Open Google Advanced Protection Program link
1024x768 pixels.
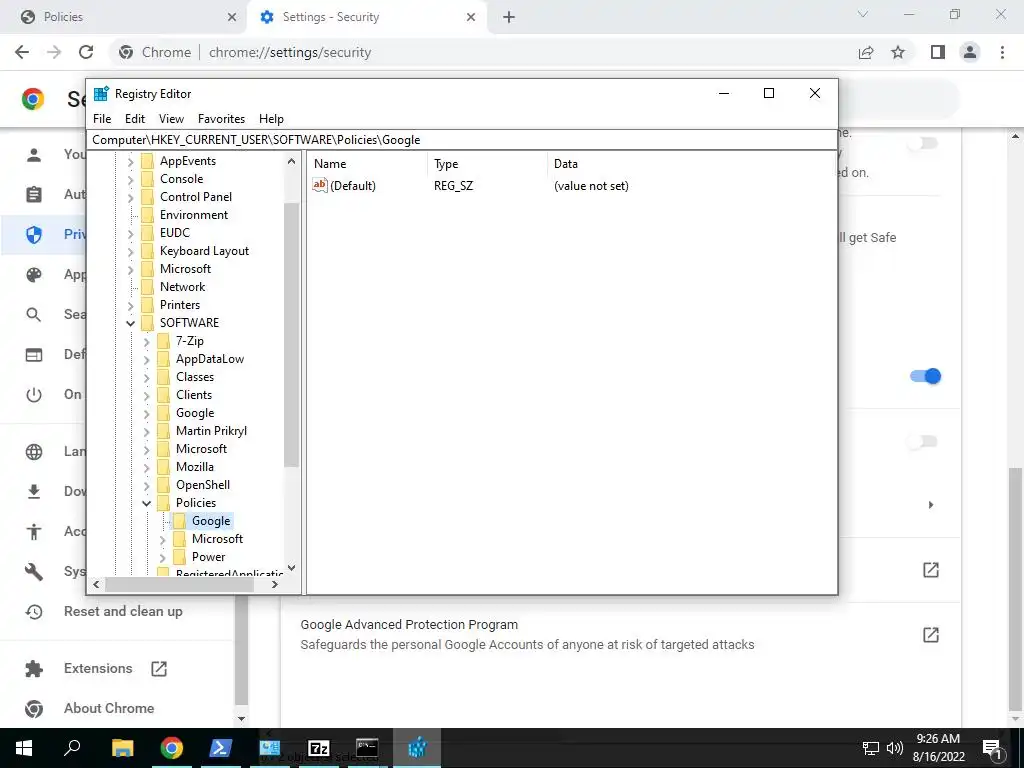click(x=931, y=635)
